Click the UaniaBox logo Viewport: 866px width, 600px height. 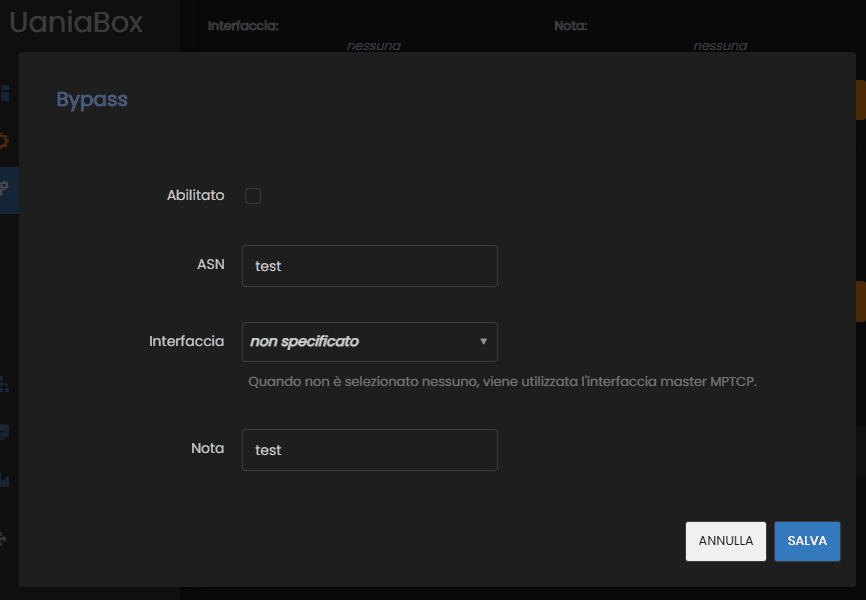point(76,22)
